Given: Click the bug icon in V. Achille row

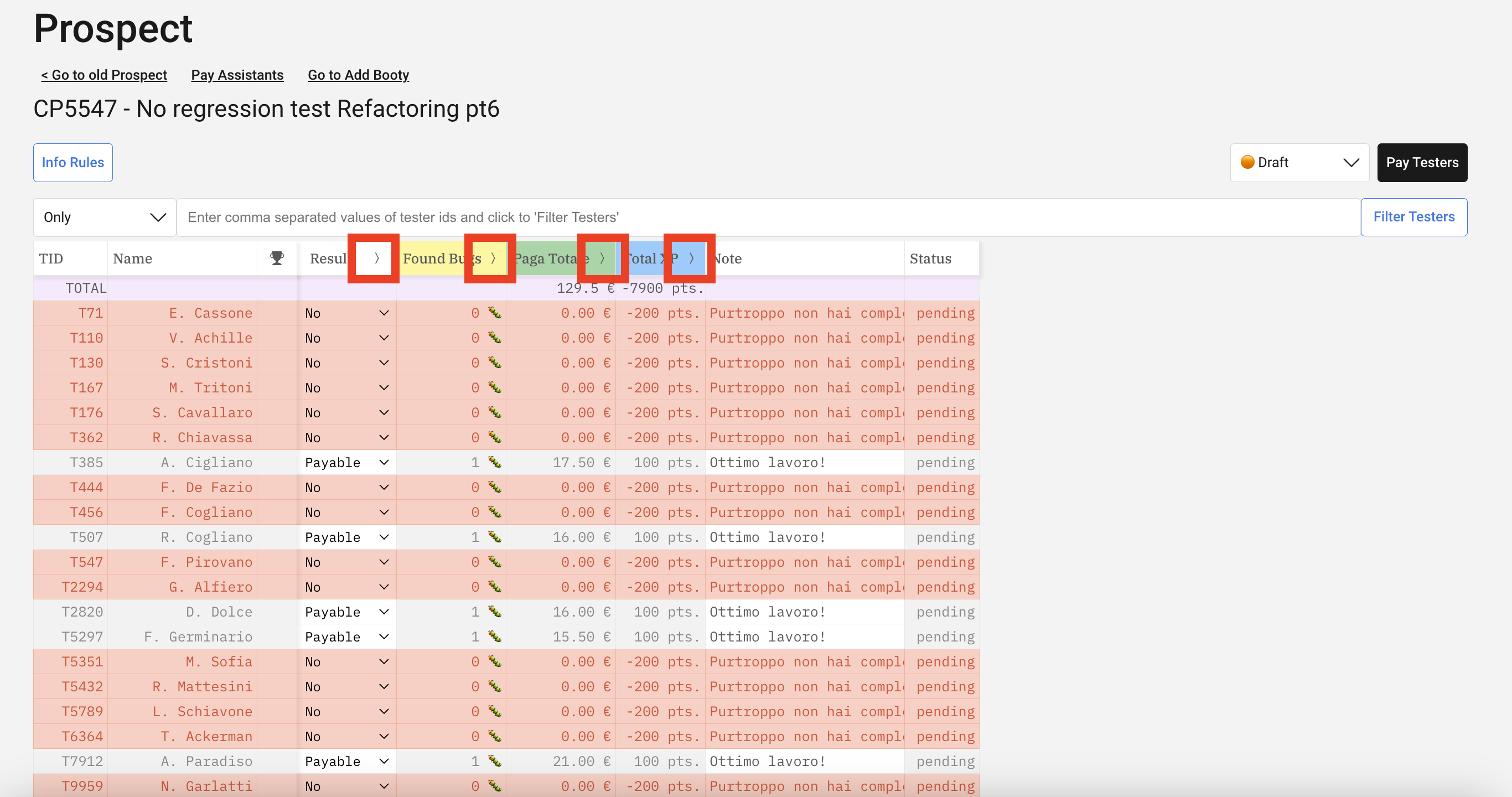Looking at the screenshot, I should [495, 338].
